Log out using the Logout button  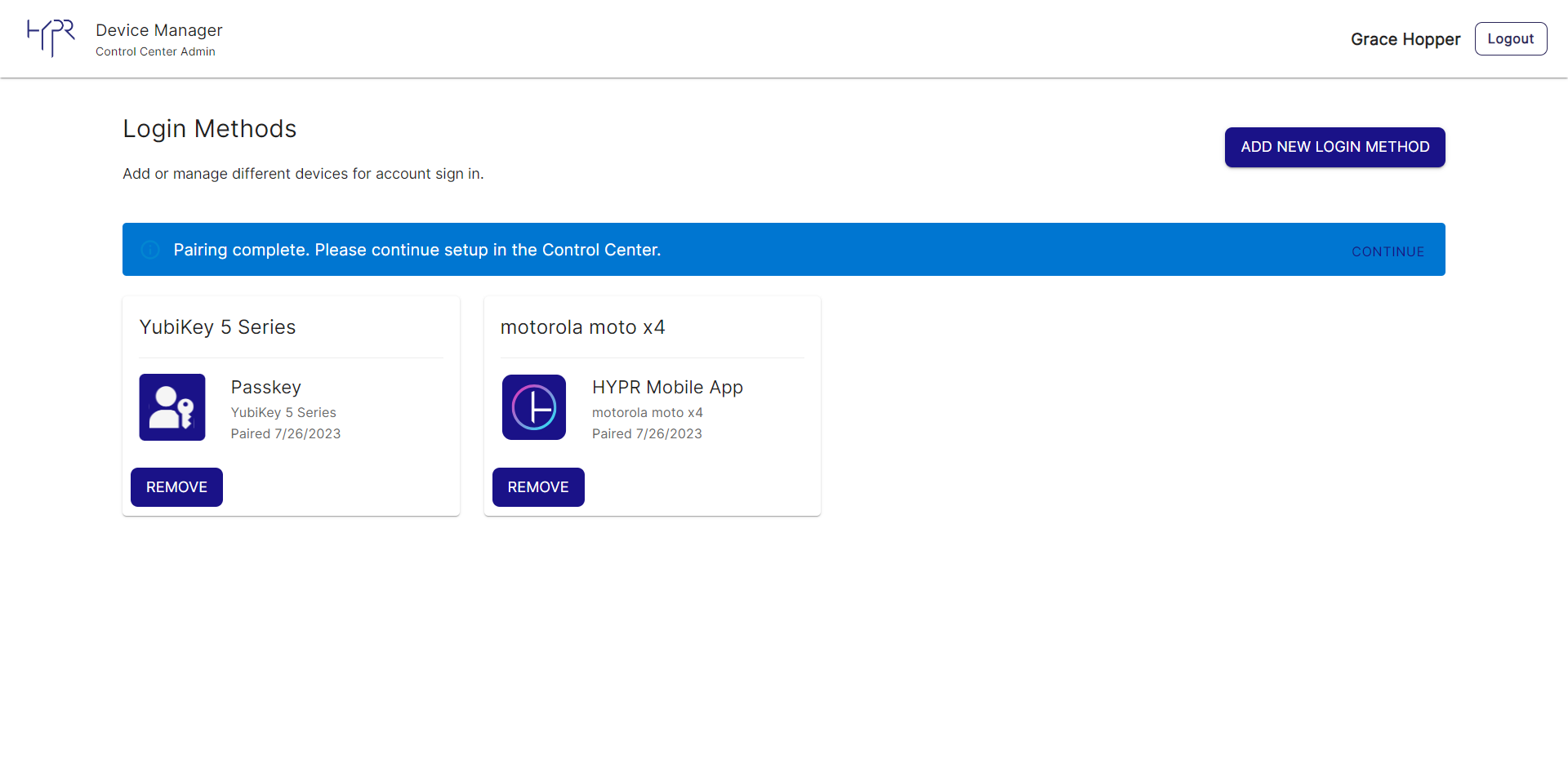point(1511,38)
